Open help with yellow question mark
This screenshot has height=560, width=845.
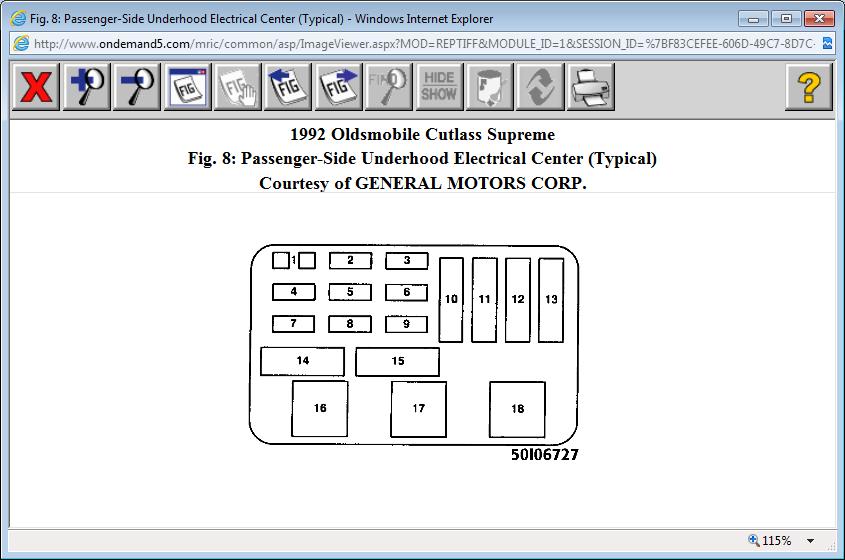click(809, 87)
